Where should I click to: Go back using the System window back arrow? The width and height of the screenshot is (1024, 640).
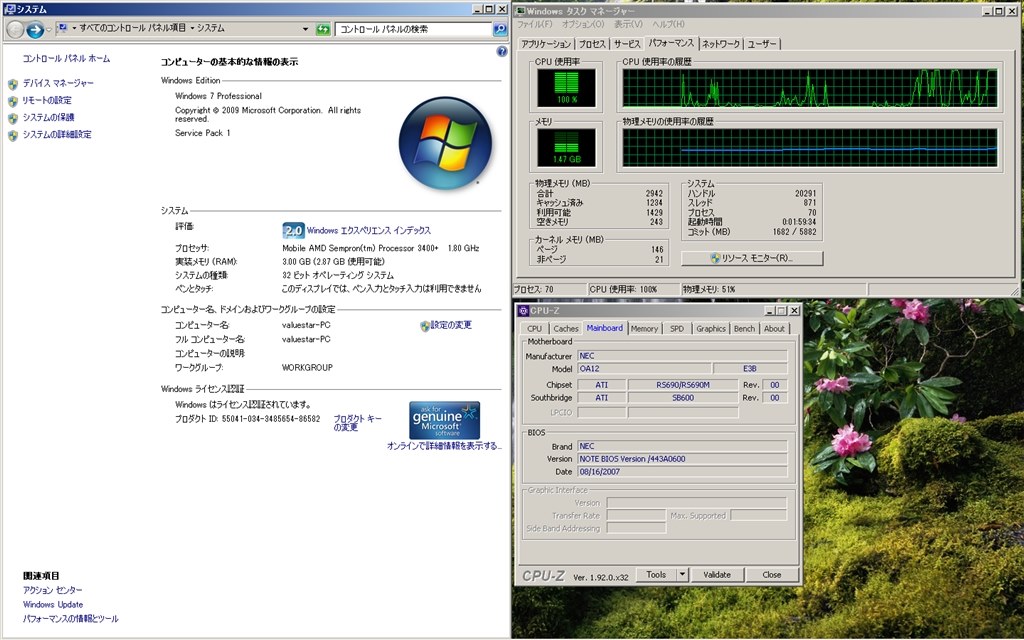[15, 29]
